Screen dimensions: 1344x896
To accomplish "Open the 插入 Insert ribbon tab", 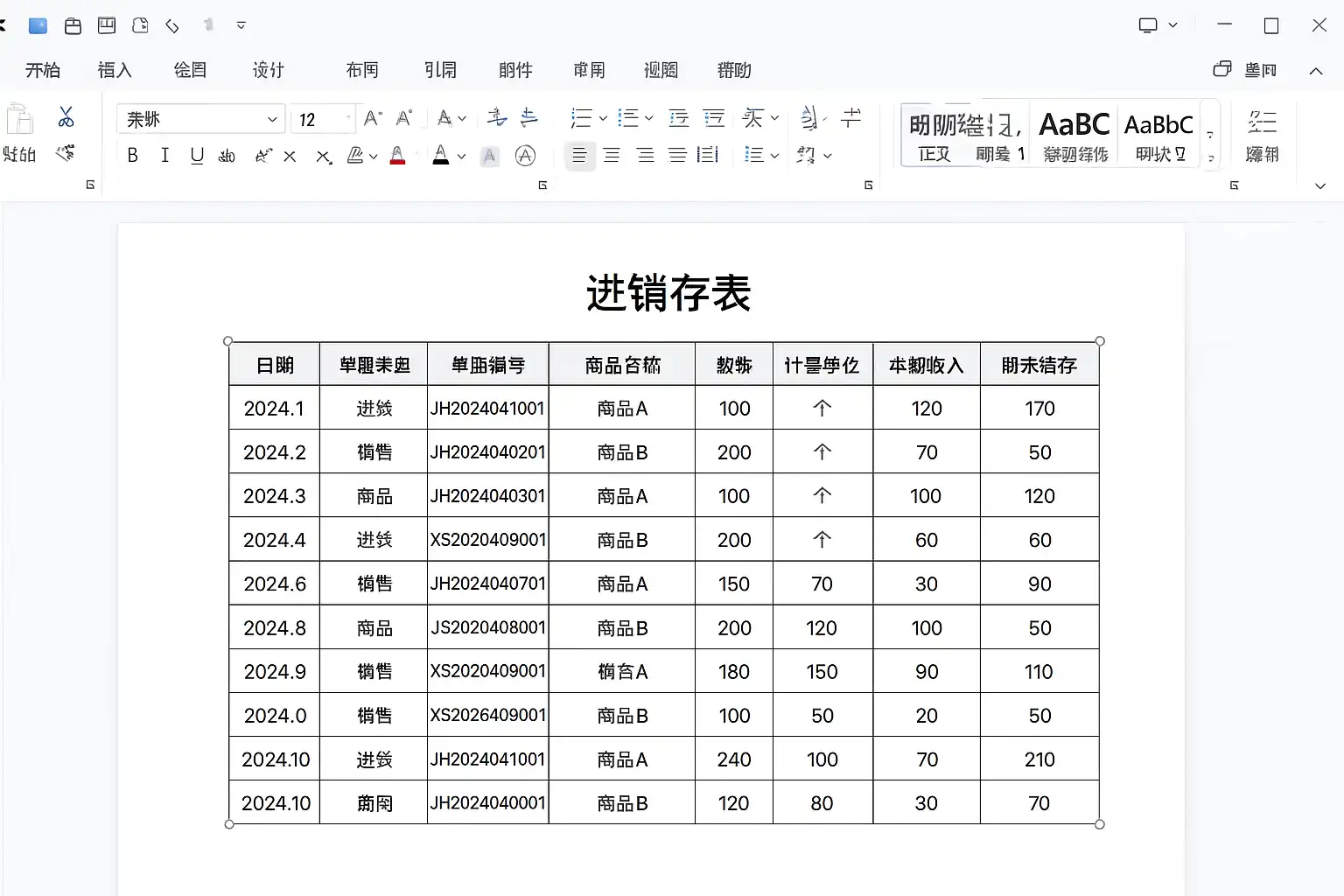I will pyautogui.click(x=115, y=70).
